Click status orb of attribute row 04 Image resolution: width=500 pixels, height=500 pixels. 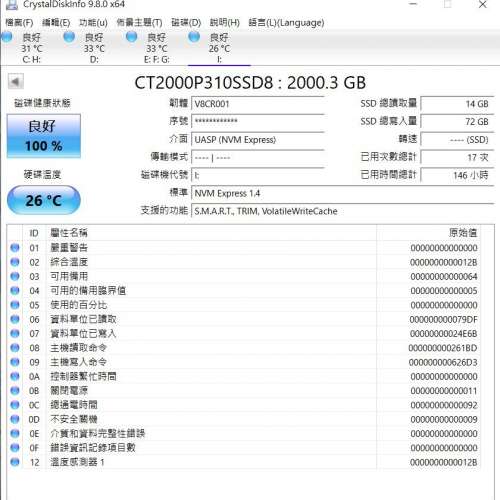coord(15,291)
